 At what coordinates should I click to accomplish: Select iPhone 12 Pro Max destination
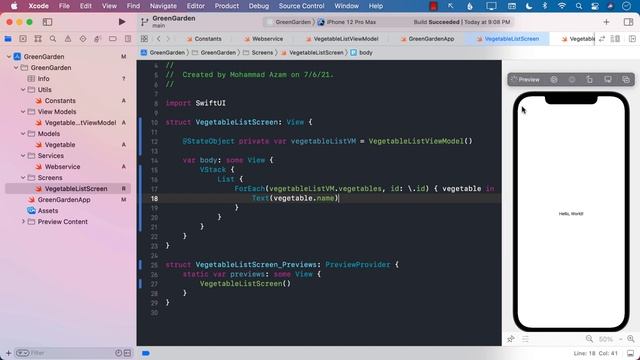[347, 22]
